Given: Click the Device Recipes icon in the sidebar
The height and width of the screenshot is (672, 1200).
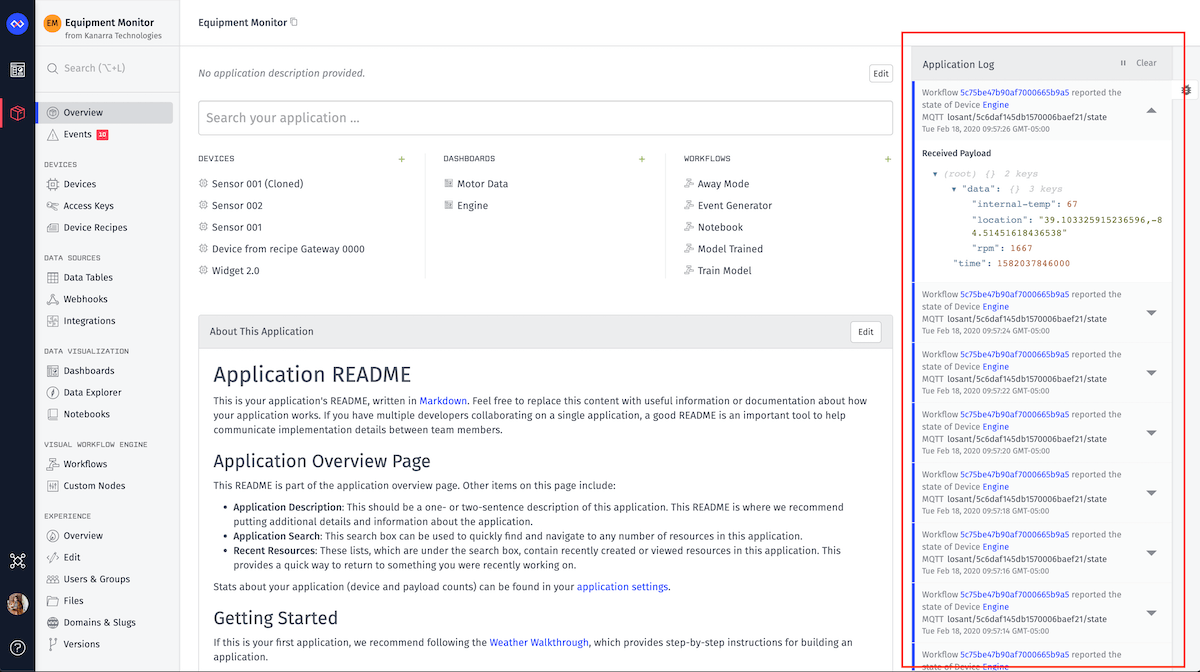Looking at the screenshot, I should point(53,227).
